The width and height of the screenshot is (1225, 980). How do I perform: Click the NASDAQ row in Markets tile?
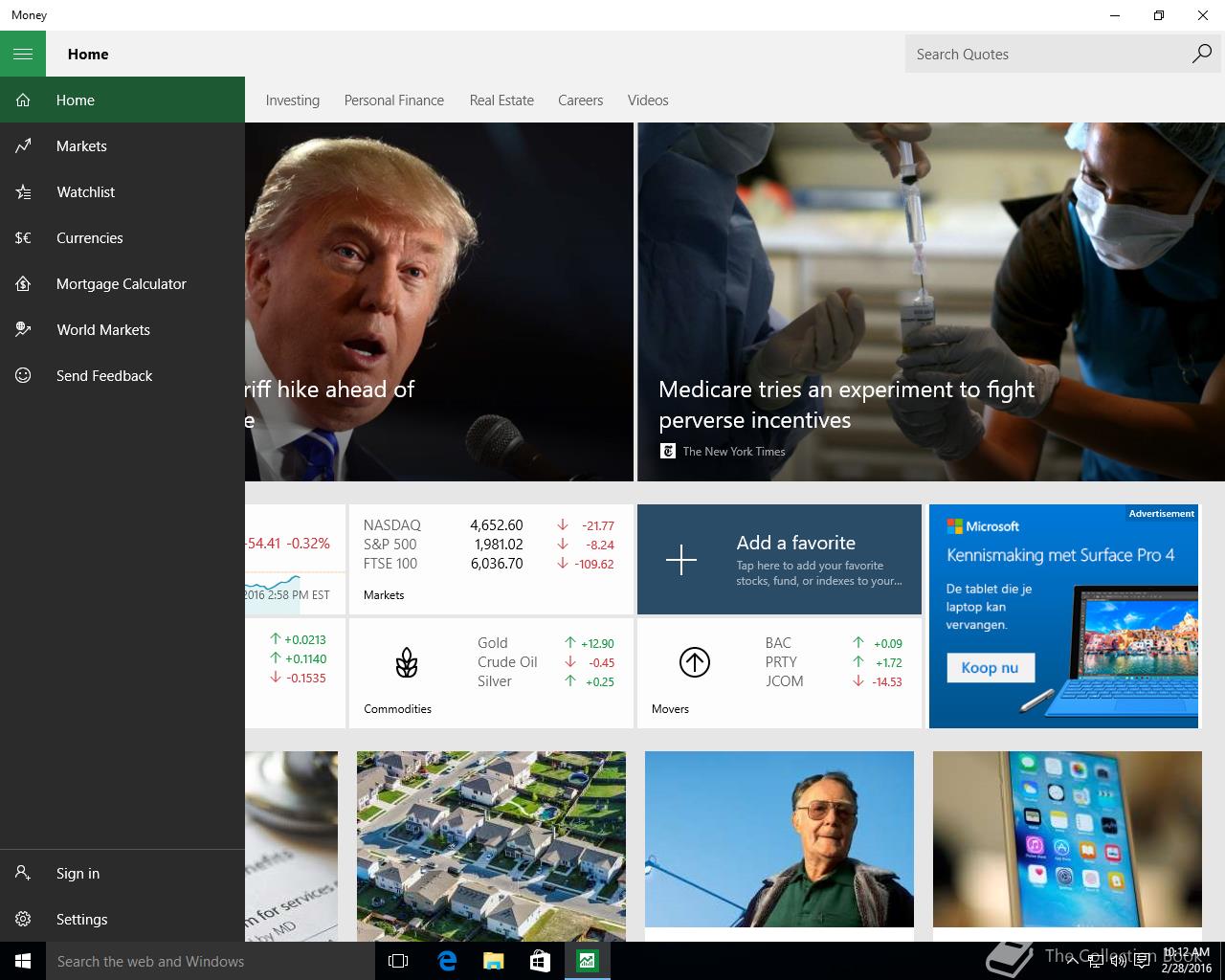[x=489, y=524]
